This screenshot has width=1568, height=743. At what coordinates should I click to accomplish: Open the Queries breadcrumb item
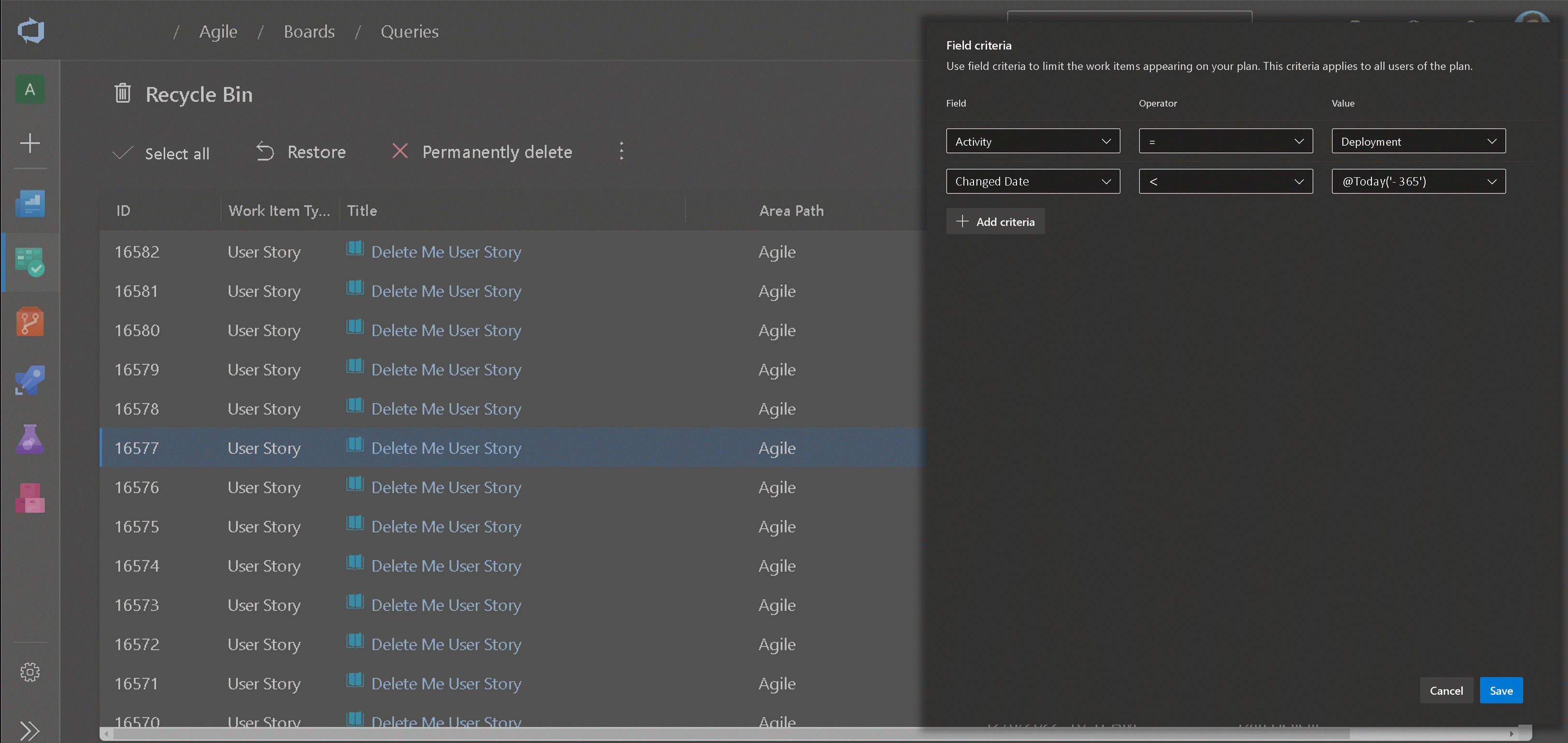[x=410, y=31]
